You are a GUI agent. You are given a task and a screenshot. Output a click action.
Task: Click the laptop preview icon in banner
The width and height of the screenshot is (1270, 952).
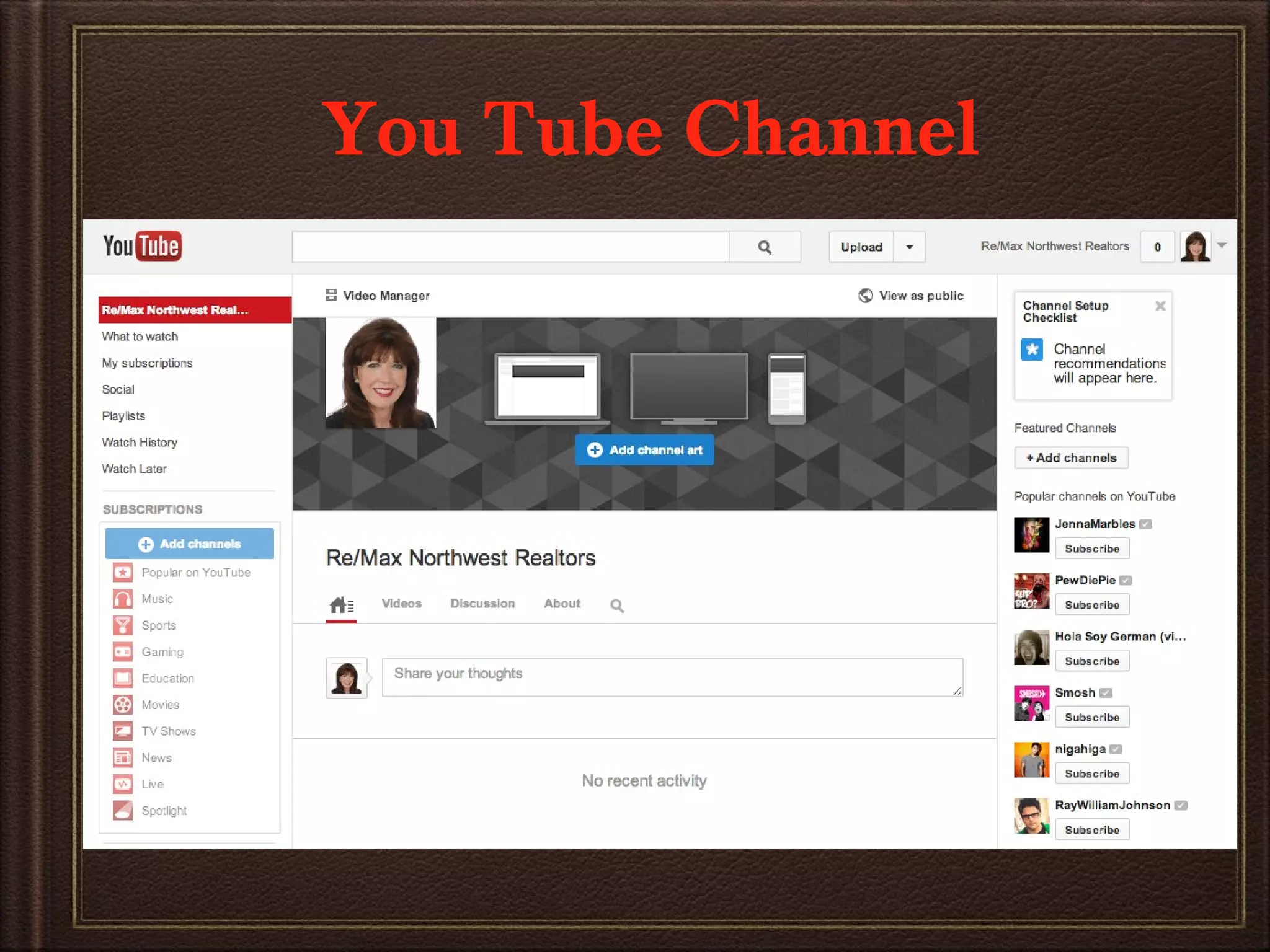pyautogui.click(x=548, y=389)
